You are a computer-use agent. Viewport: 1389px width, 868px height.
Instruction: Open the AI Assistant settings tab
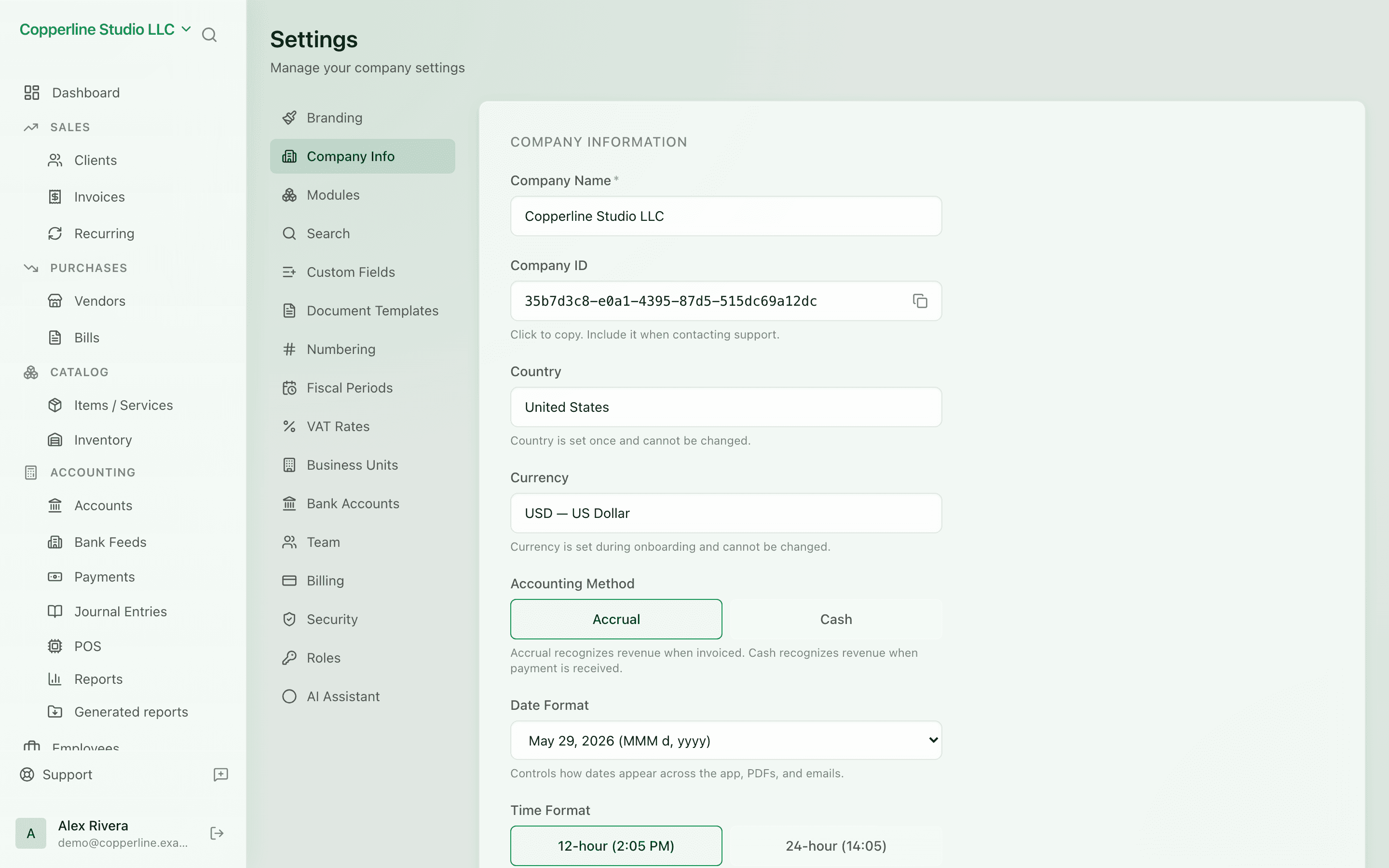point(362,696)
